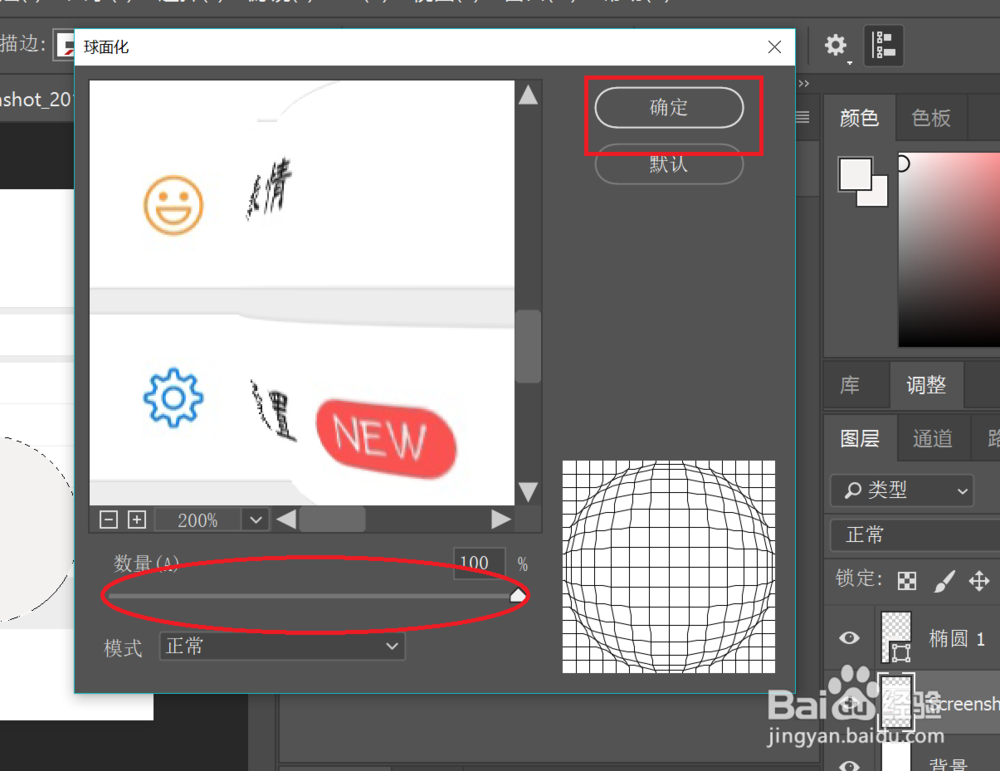
Task: Click the 数量 slider handle
Action: (518, 596)
